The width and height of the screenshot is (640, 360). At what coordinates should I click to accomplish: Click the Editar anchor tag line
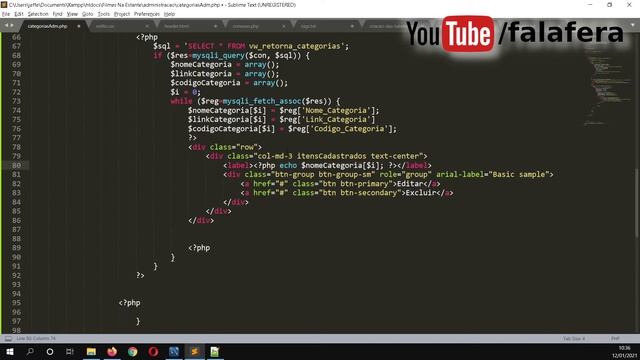tap(340, 184)
